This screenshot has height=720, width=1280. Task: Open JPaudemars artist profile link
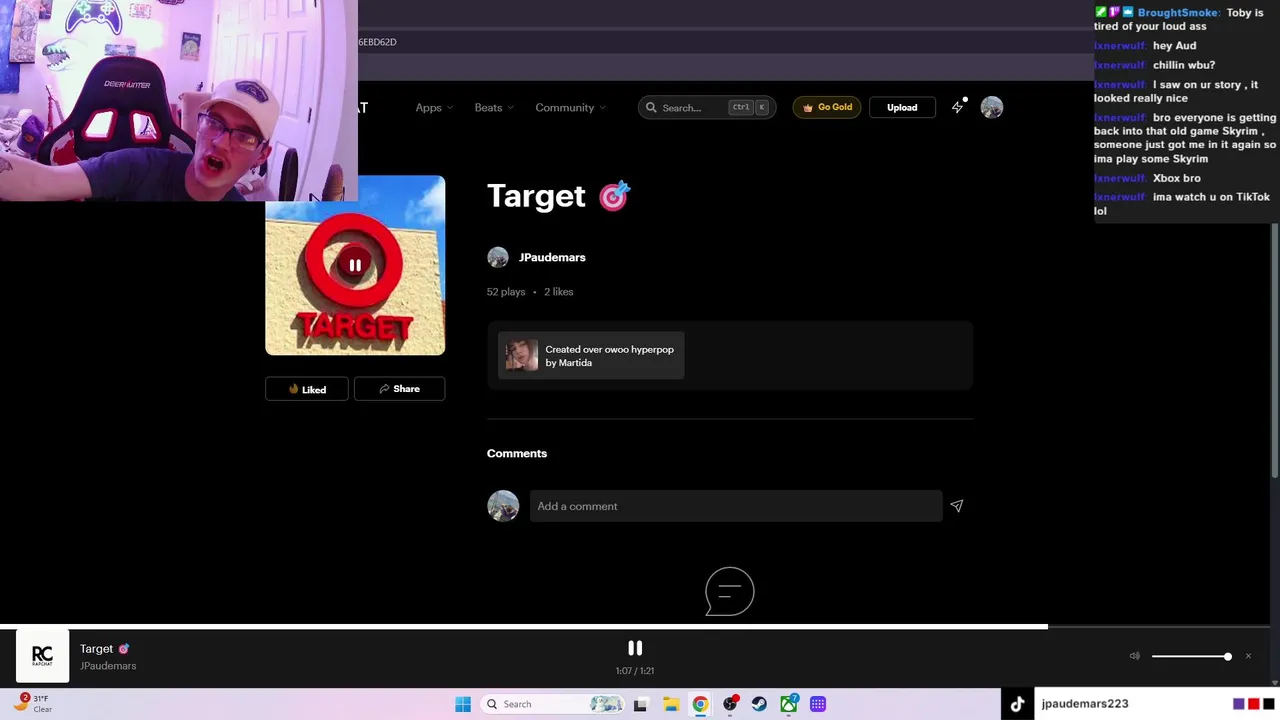click(x=552, y=257)
